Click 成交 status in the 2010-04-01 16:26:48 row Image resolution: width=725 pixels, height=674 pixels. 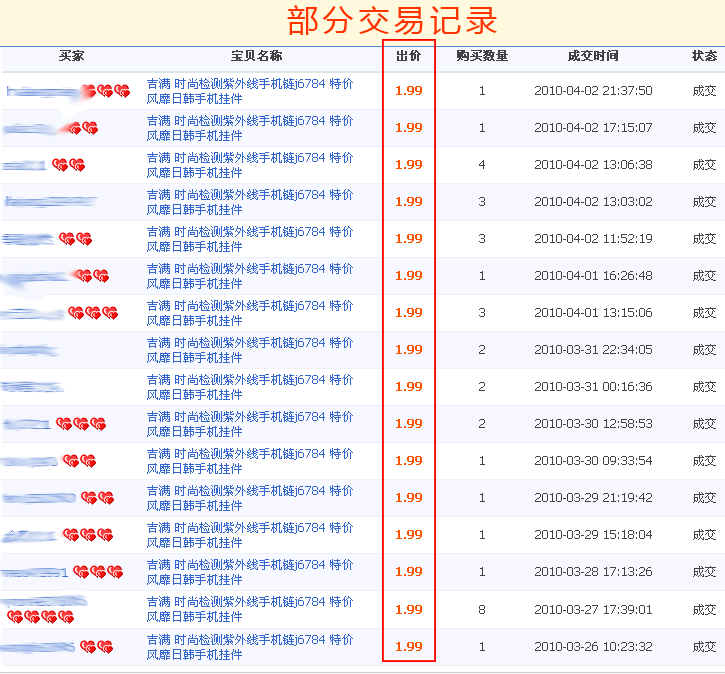[704, 276]
